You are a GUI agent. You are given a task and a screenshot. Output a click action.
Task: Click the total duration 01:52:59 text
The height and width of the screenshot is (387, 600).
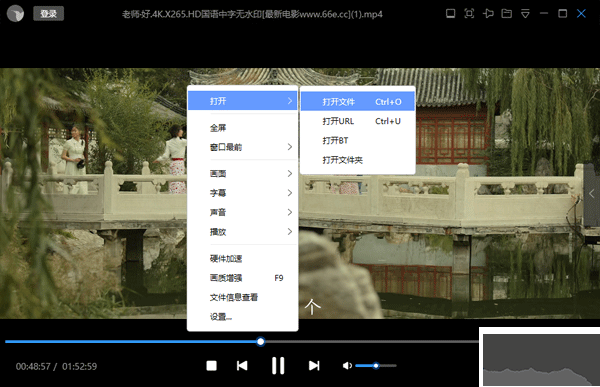click(x=80, y=366)
